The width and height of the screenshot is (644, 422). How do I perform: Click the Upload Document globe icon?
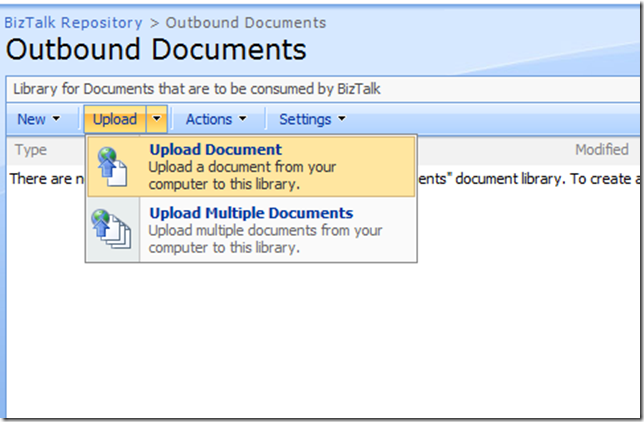(112, 167)
